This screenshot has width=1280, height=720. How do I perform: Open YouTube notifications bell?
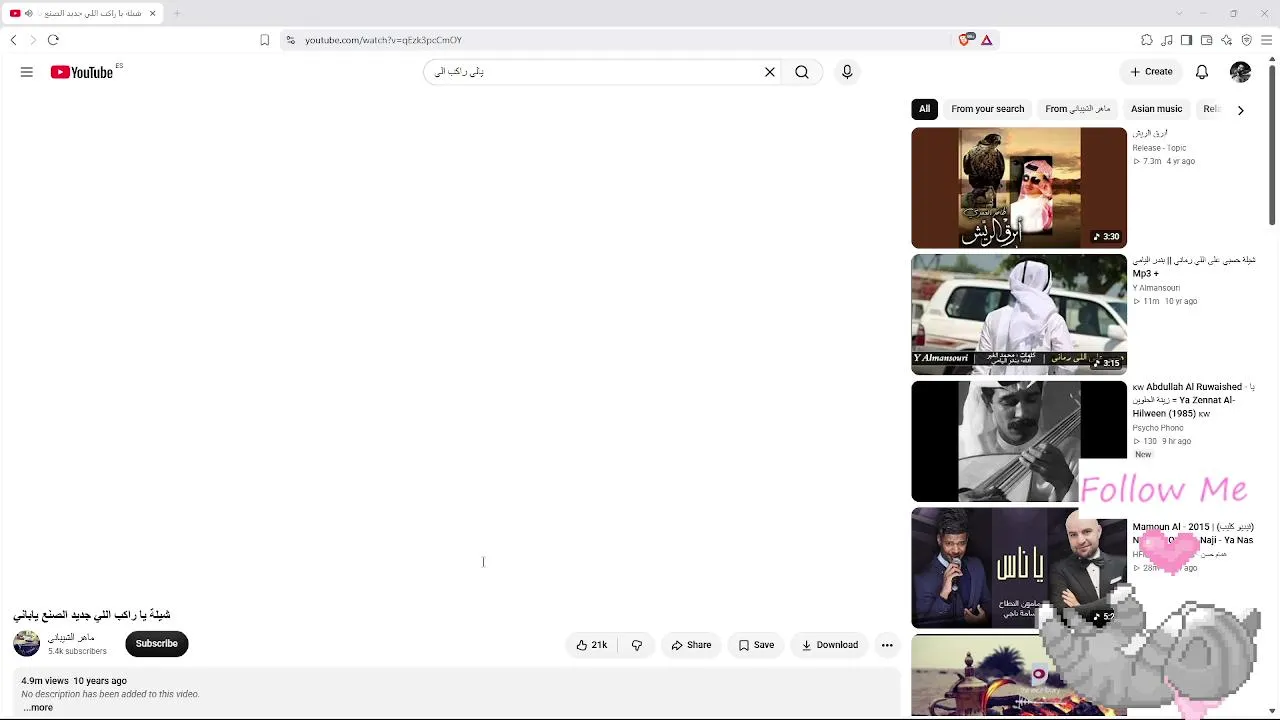[x=1202, y=72]
